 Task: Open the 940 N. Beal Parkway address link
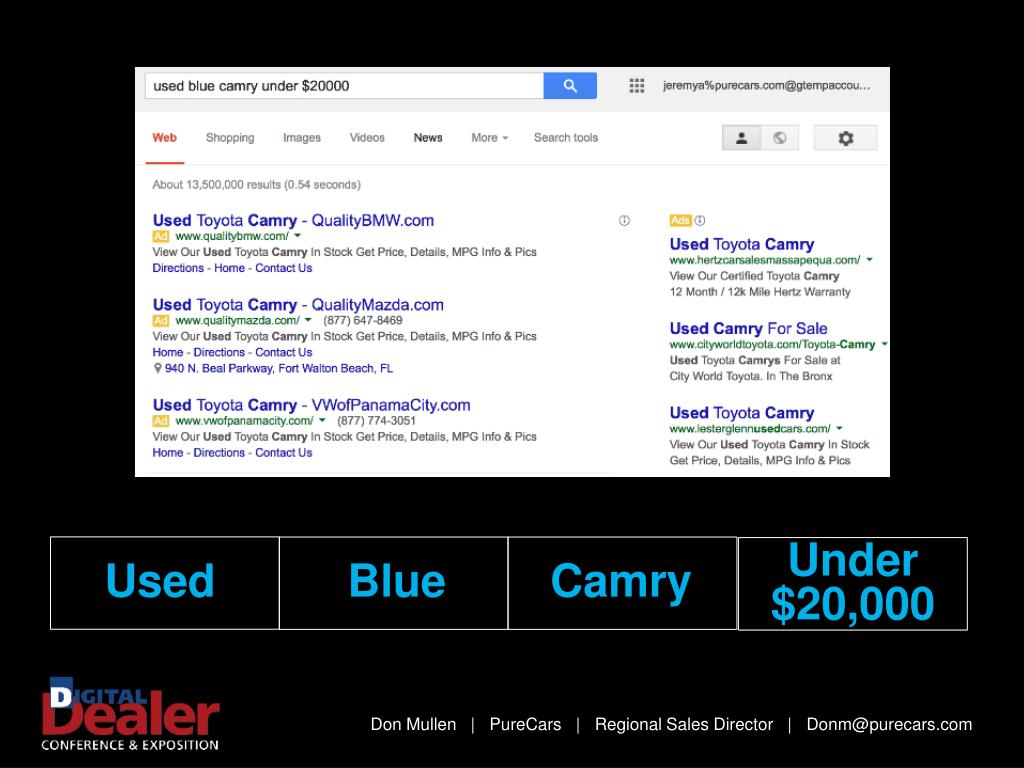point(279,368)
